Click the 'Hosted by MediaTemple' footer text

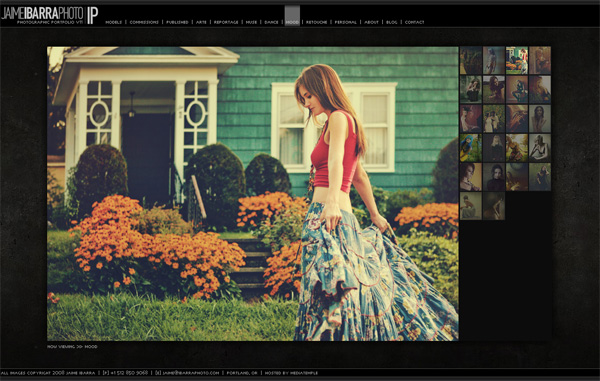291,373
